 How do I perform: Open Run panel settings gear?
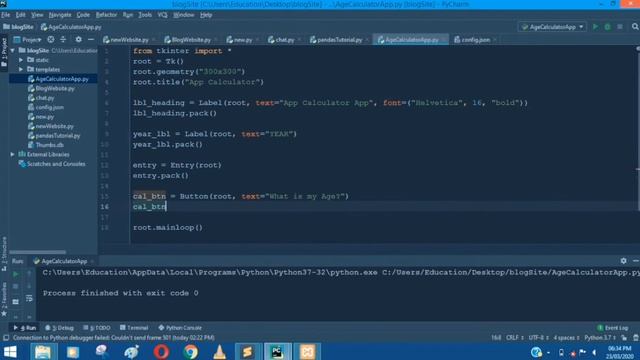tap(623, 261)
